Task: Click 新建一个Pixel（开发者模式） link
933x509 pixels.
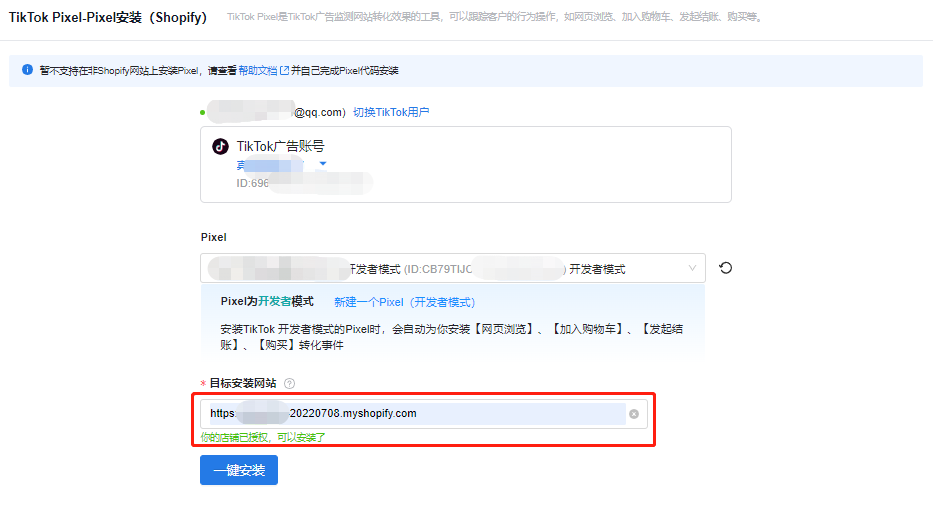Action: tap(405, 302)
